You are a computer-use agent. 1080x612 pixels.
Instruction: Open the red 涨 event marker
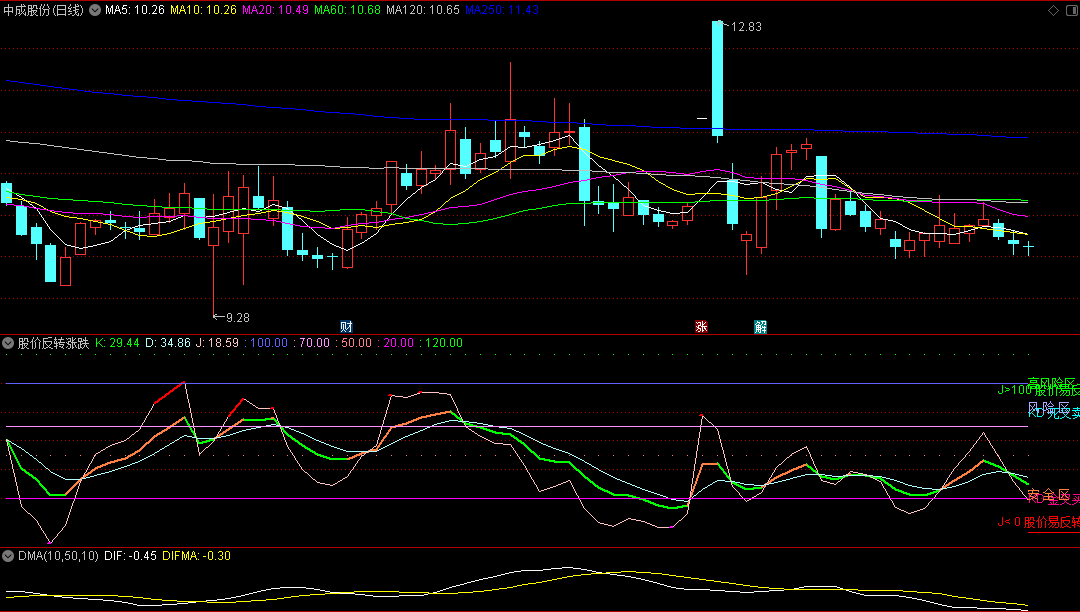point(701,326)
